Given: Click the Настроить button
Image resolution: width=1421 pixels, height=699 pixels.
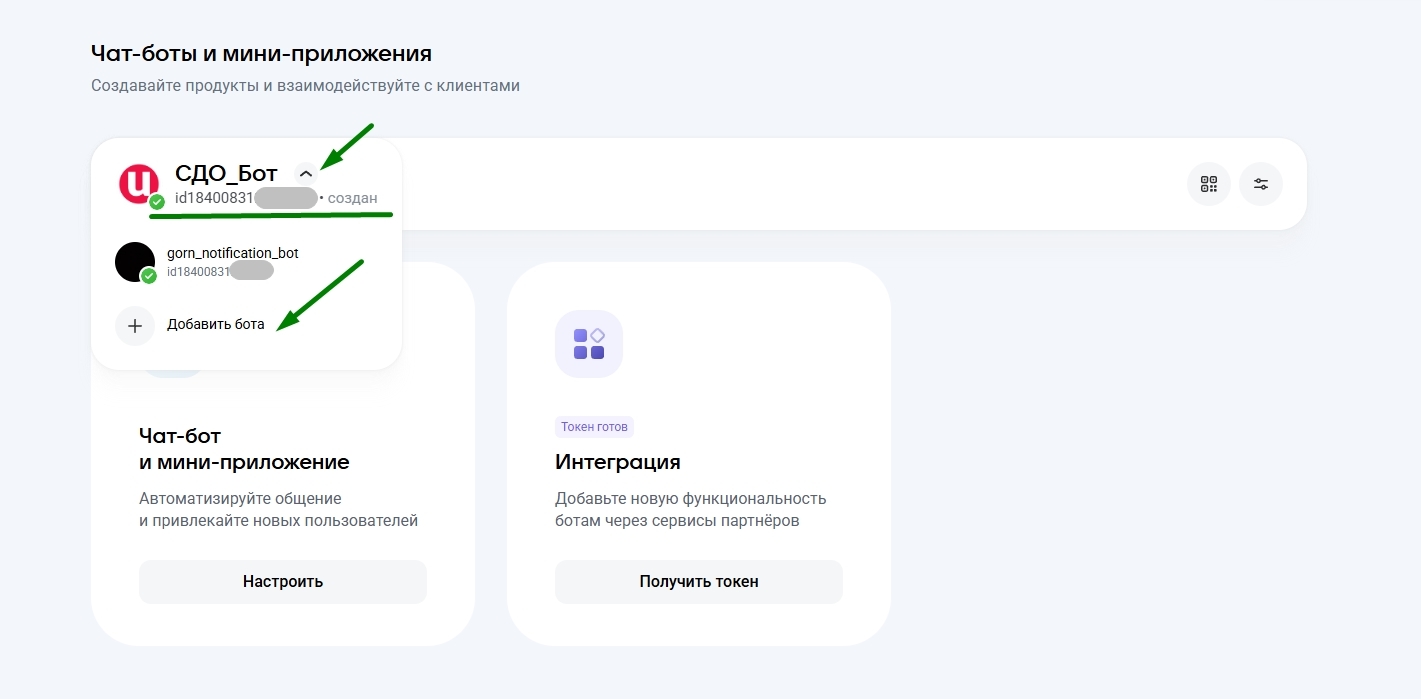Looking at the screenshot, I should (x=282, y=581).
